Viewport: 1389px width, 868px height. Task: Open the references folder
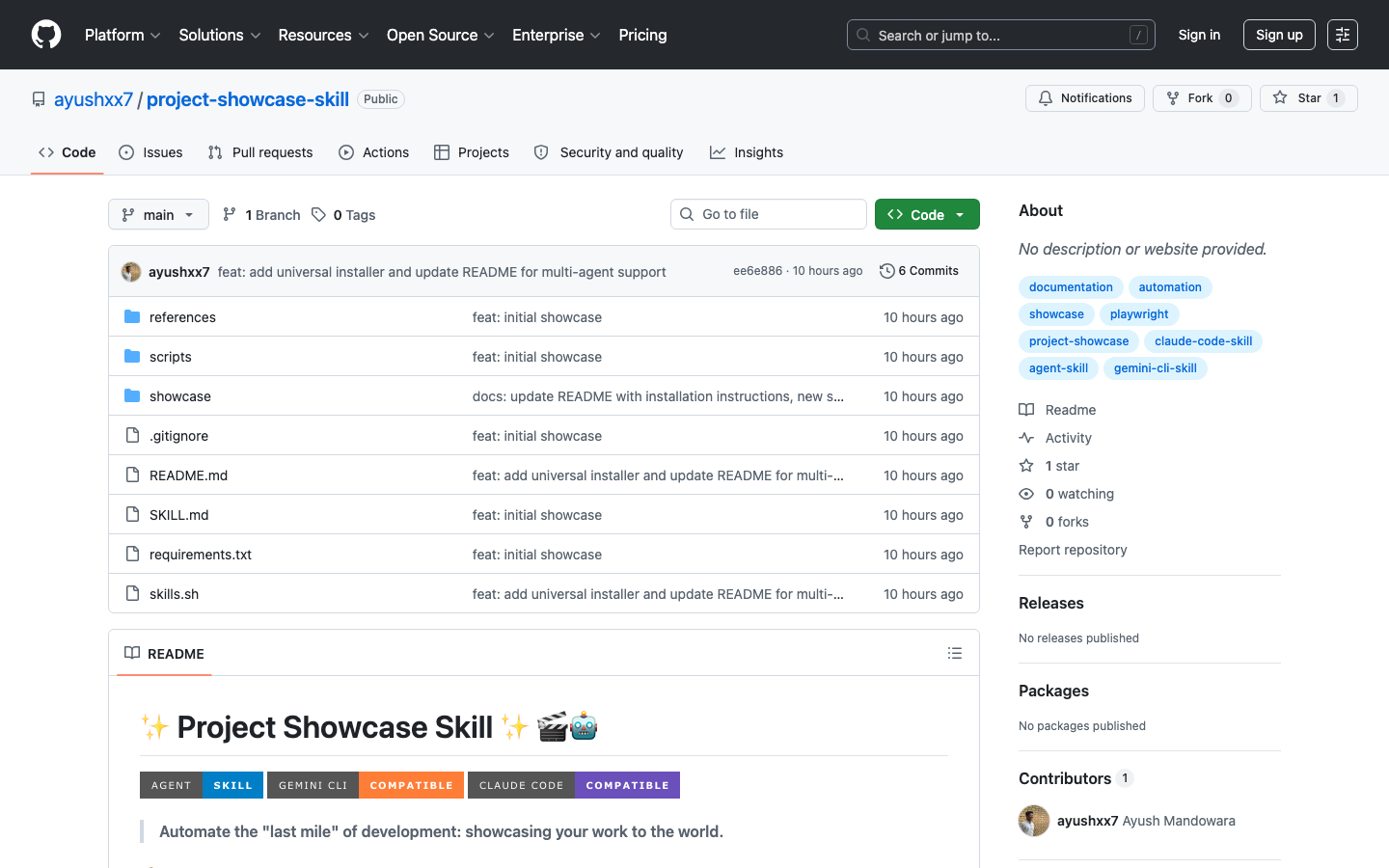[x=182, y=317]
